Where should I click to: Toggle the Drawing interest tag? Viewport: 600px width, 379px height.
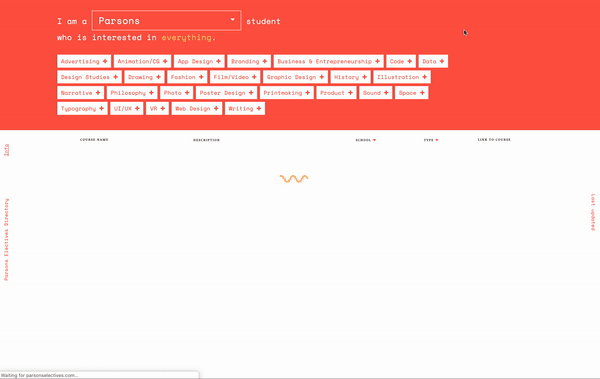tap(144, 77)
